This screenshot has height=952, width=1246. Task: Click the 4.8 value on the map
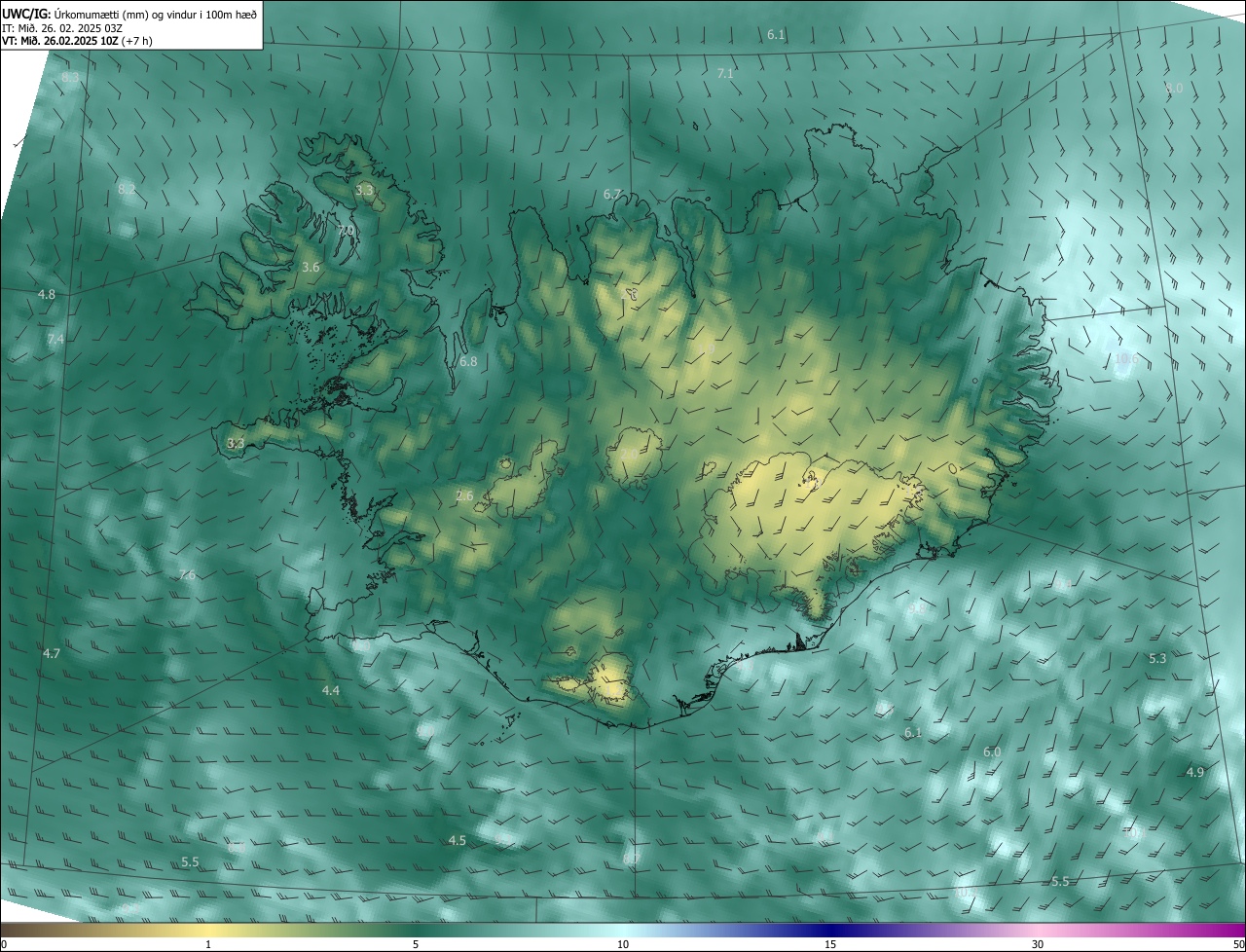point(47,294)
